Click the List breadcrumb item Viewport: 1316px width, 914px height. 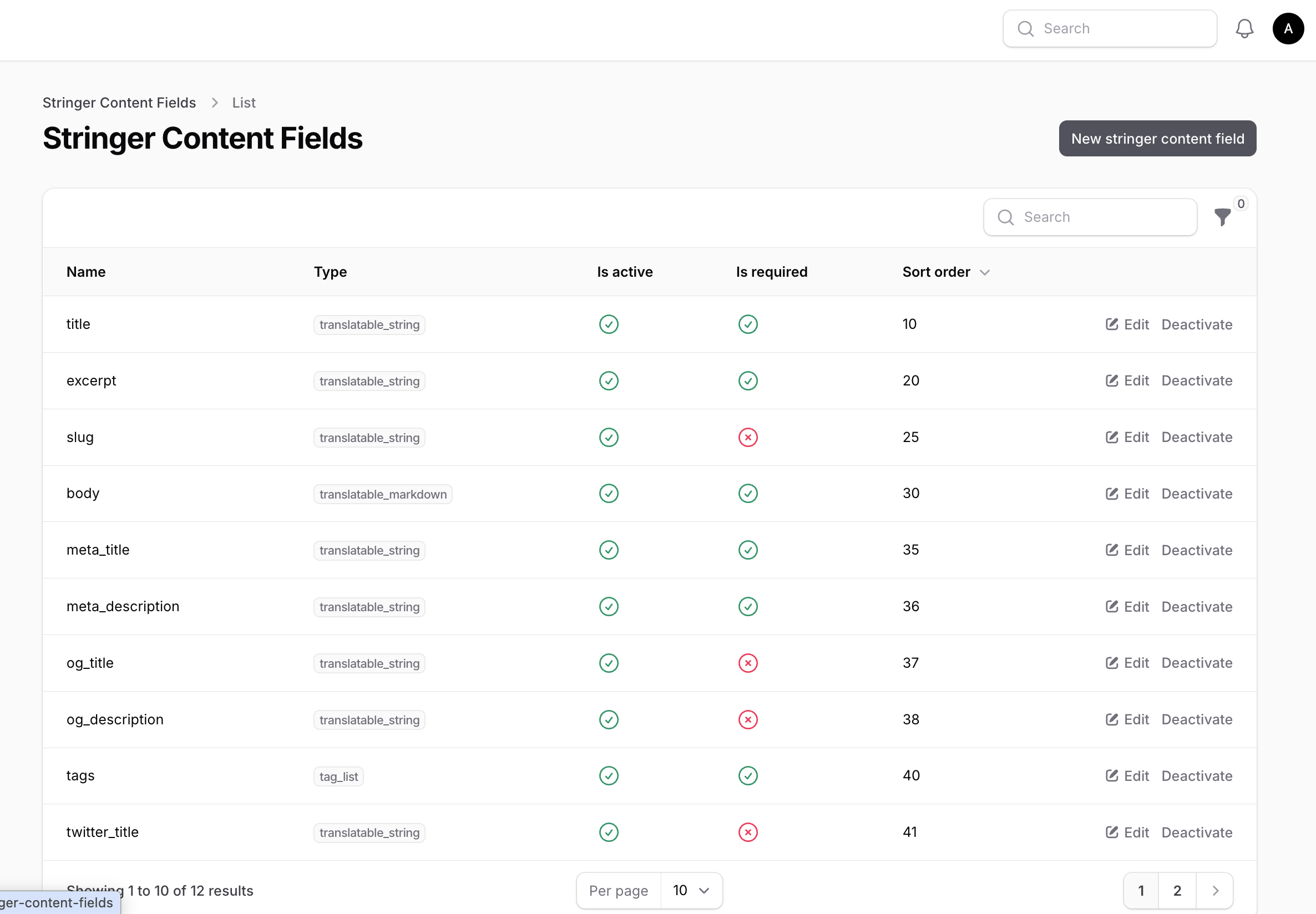coord(244,103)
